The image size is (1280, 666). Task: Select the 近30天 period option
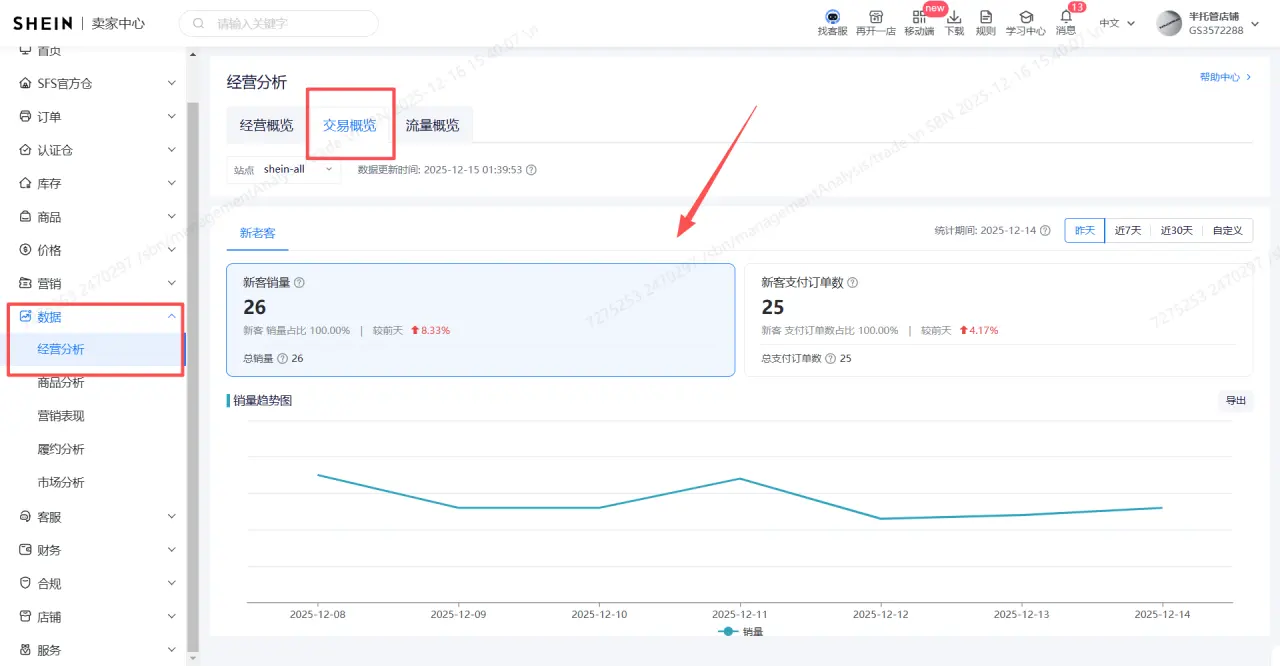(1176, 230)
